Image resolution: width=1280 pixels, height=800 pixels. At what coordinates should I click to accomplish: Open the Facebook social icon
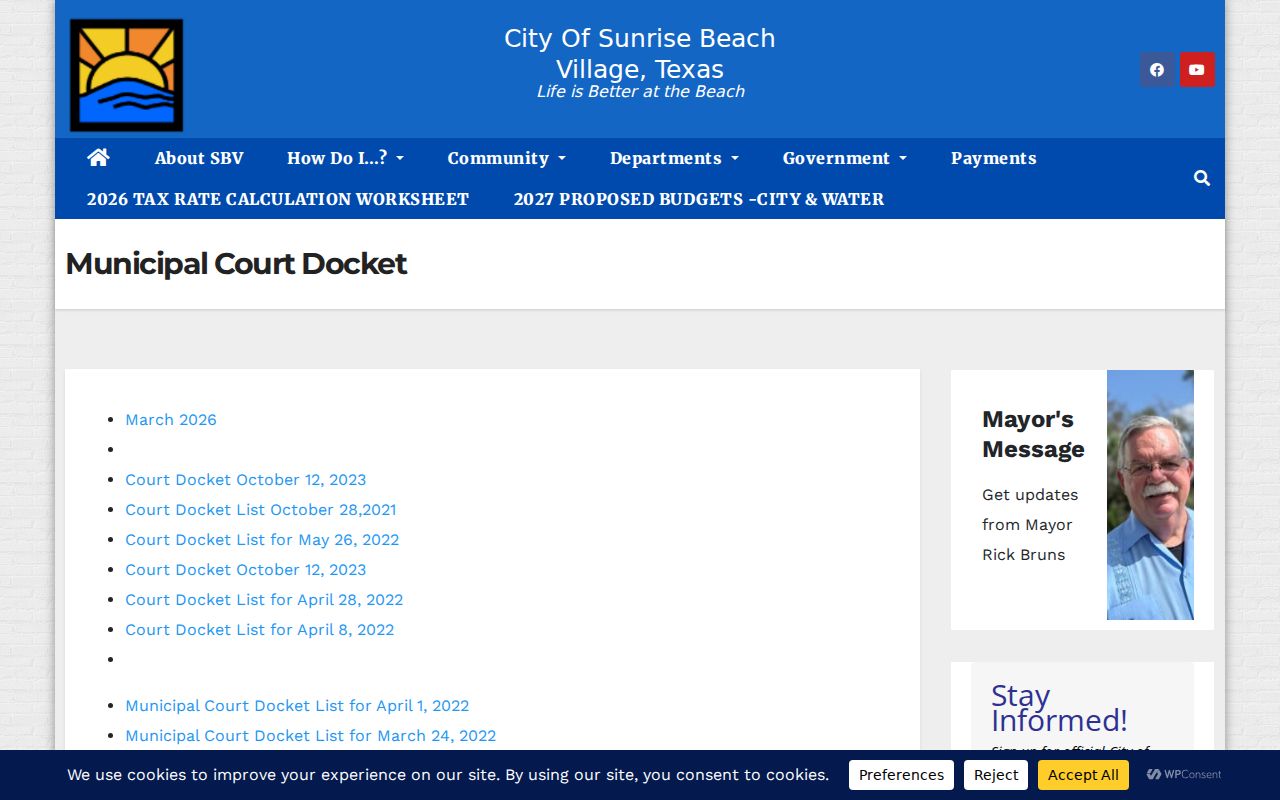[1157, 70]
